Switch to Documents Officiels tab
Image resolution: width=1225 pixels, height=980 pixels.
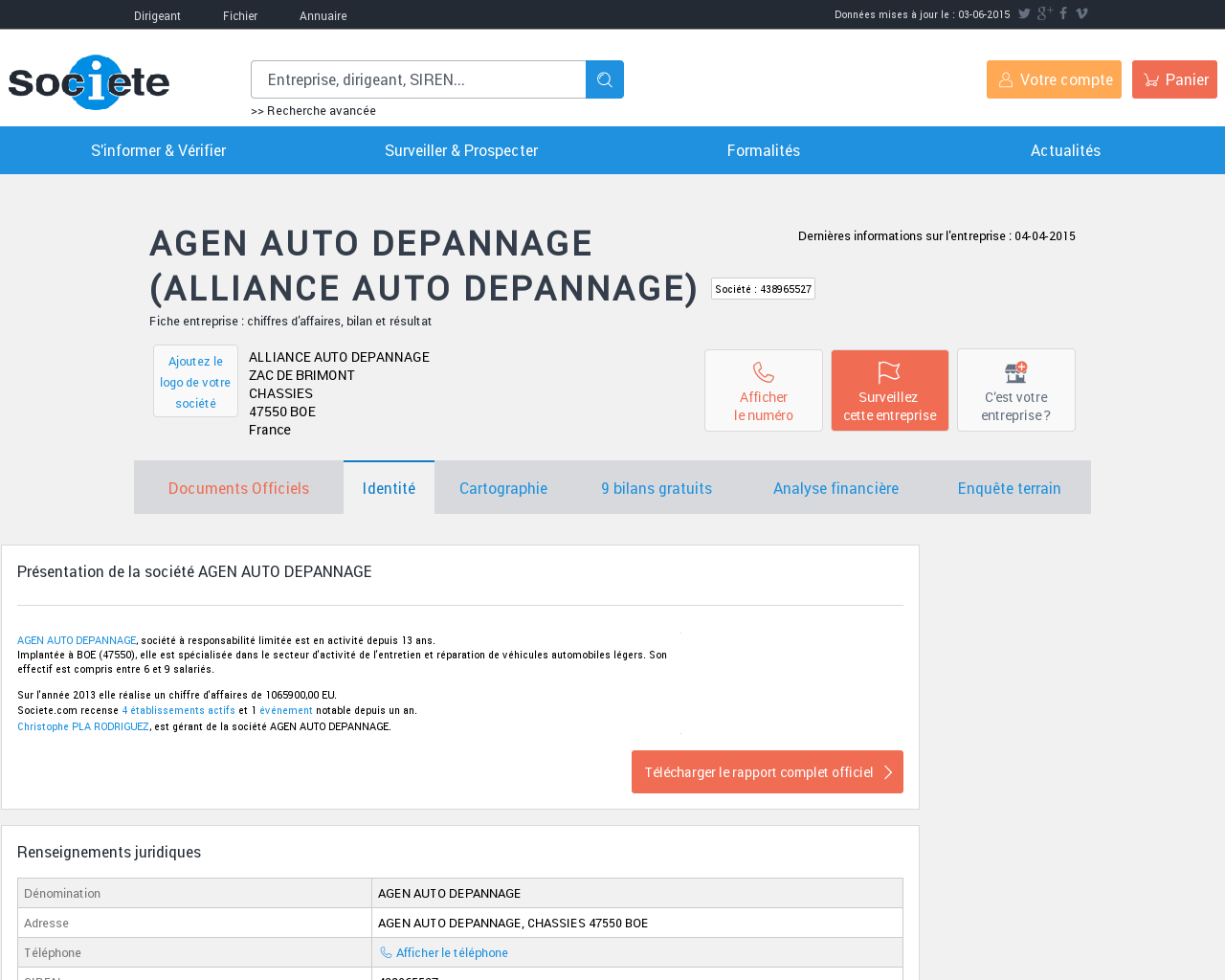coord(238,488)
